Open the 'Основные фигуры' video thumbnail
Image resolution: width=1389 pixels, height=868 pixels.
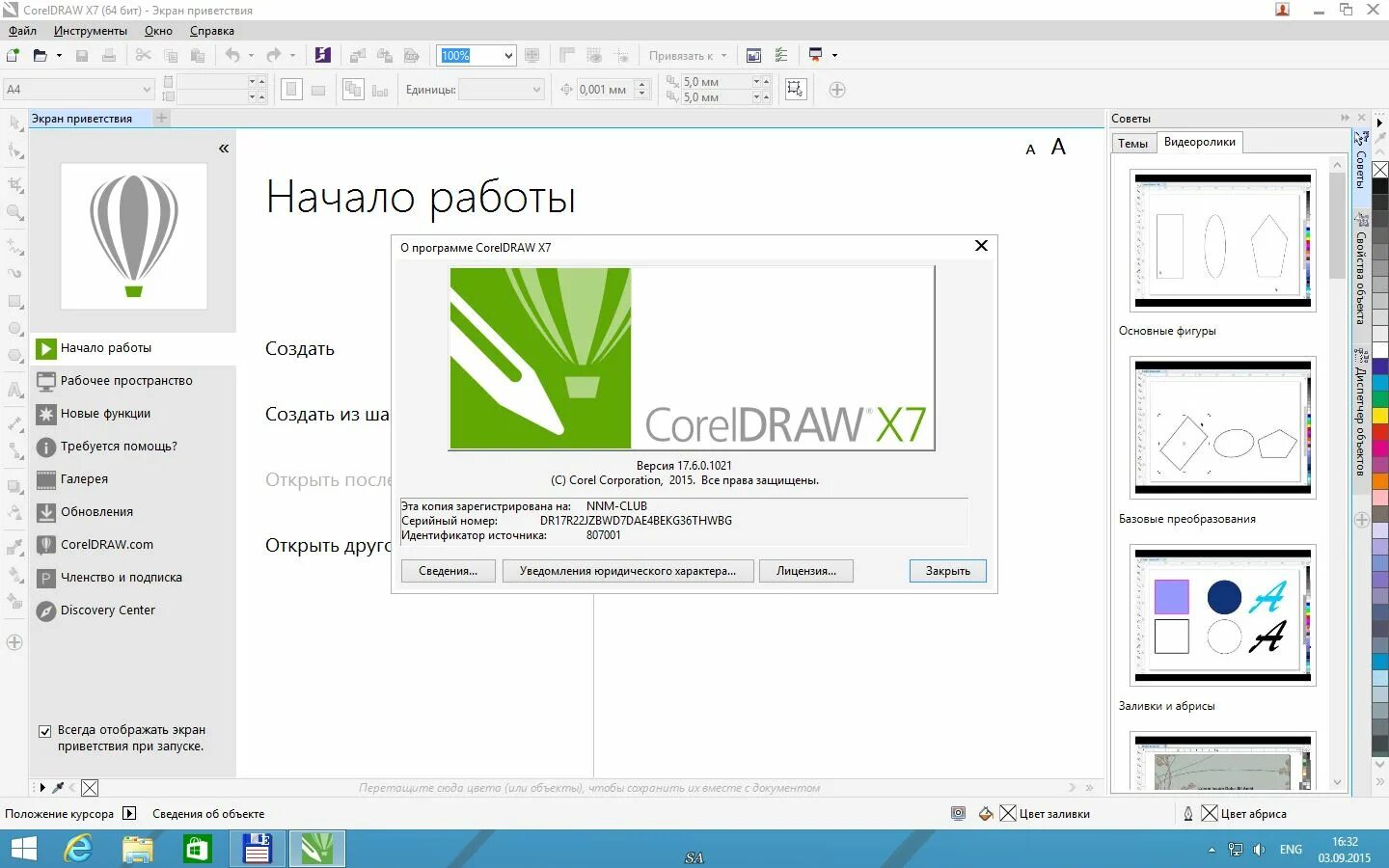pyautogui.click(x=1223, y=241)
